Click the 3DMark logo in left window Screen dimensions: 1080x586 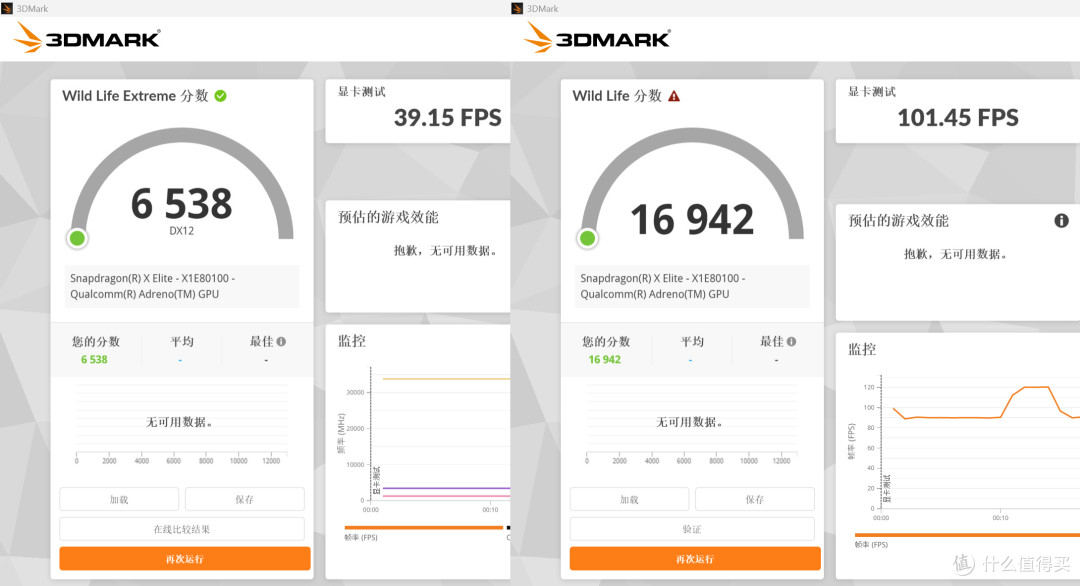(x=87, y=37)
